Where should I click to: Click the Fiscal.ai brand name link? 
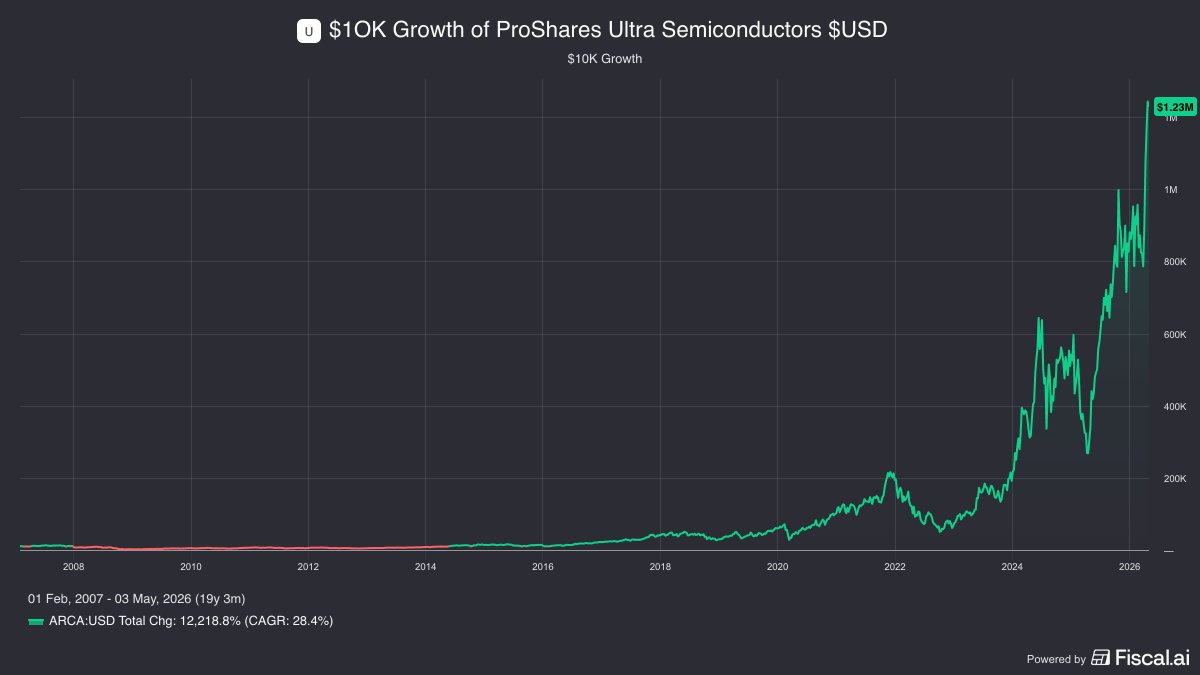tap(1152, 658)
